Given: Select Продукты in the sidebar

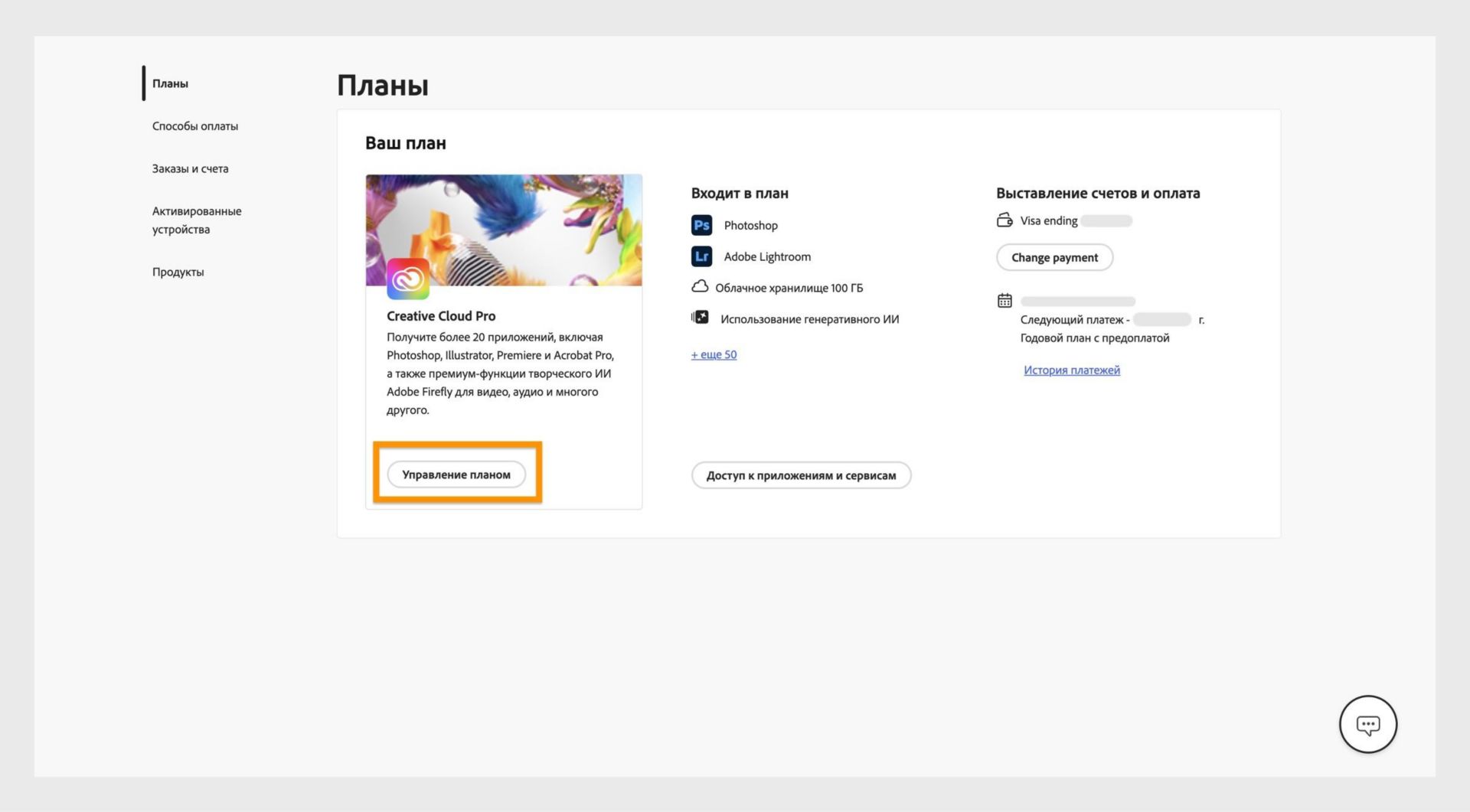Looking at the screenshot, I should click(x=178, y=272).
